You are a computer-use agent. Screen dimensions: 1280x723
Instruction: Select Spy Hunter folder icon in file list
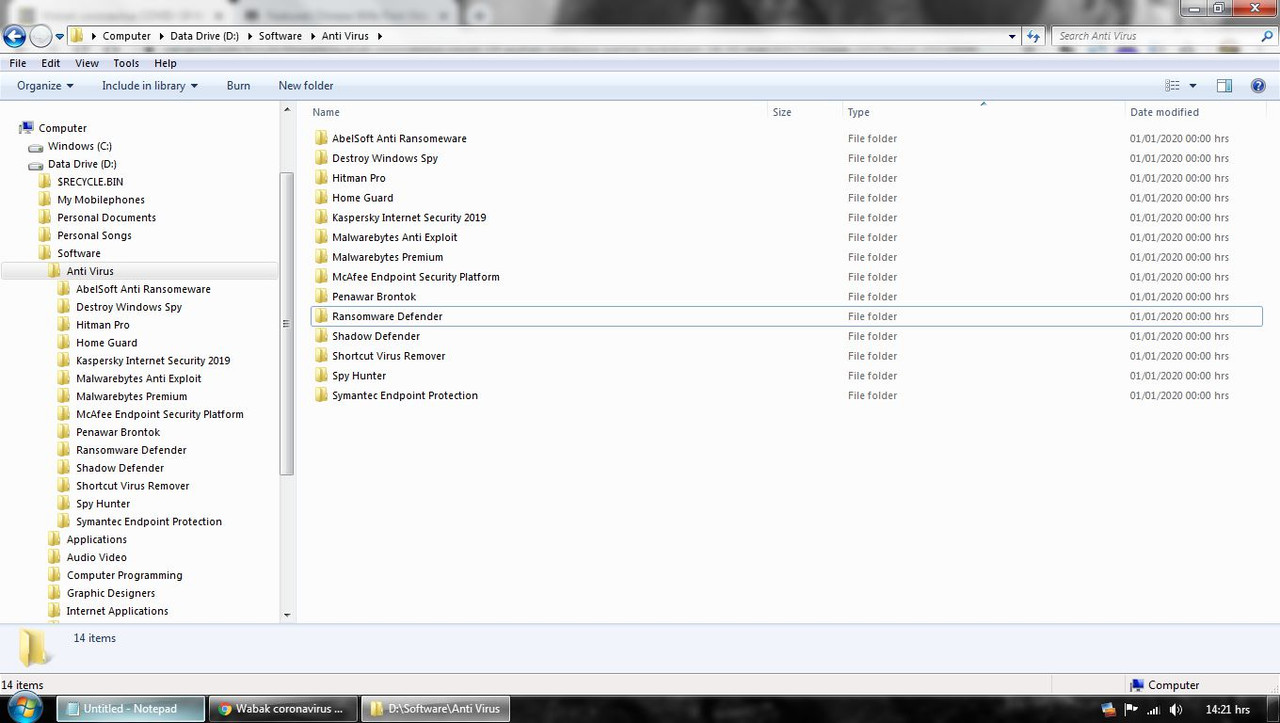pyautogui.click(x=321, y=376)
